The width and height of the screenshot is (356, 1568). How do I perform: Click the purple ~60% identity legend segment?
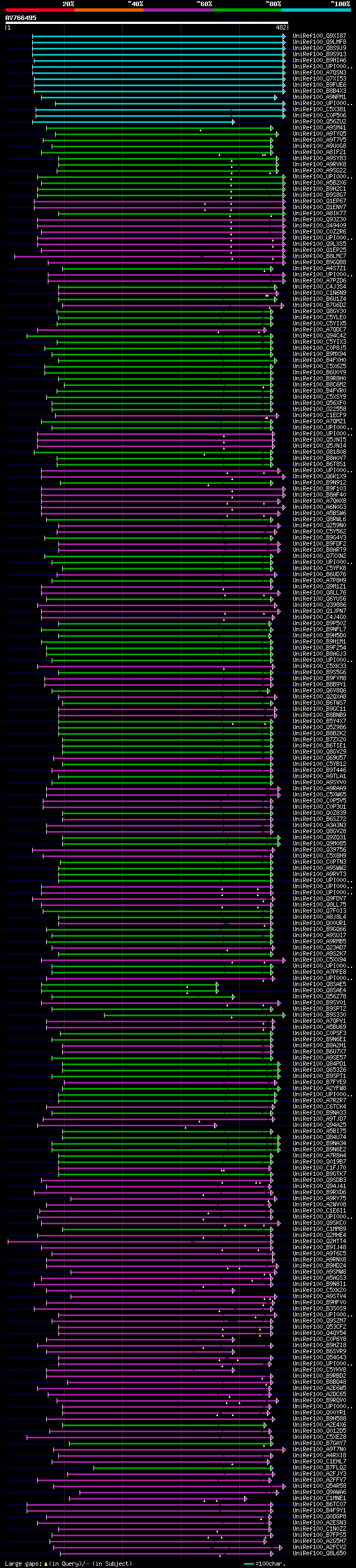(177, 10)
